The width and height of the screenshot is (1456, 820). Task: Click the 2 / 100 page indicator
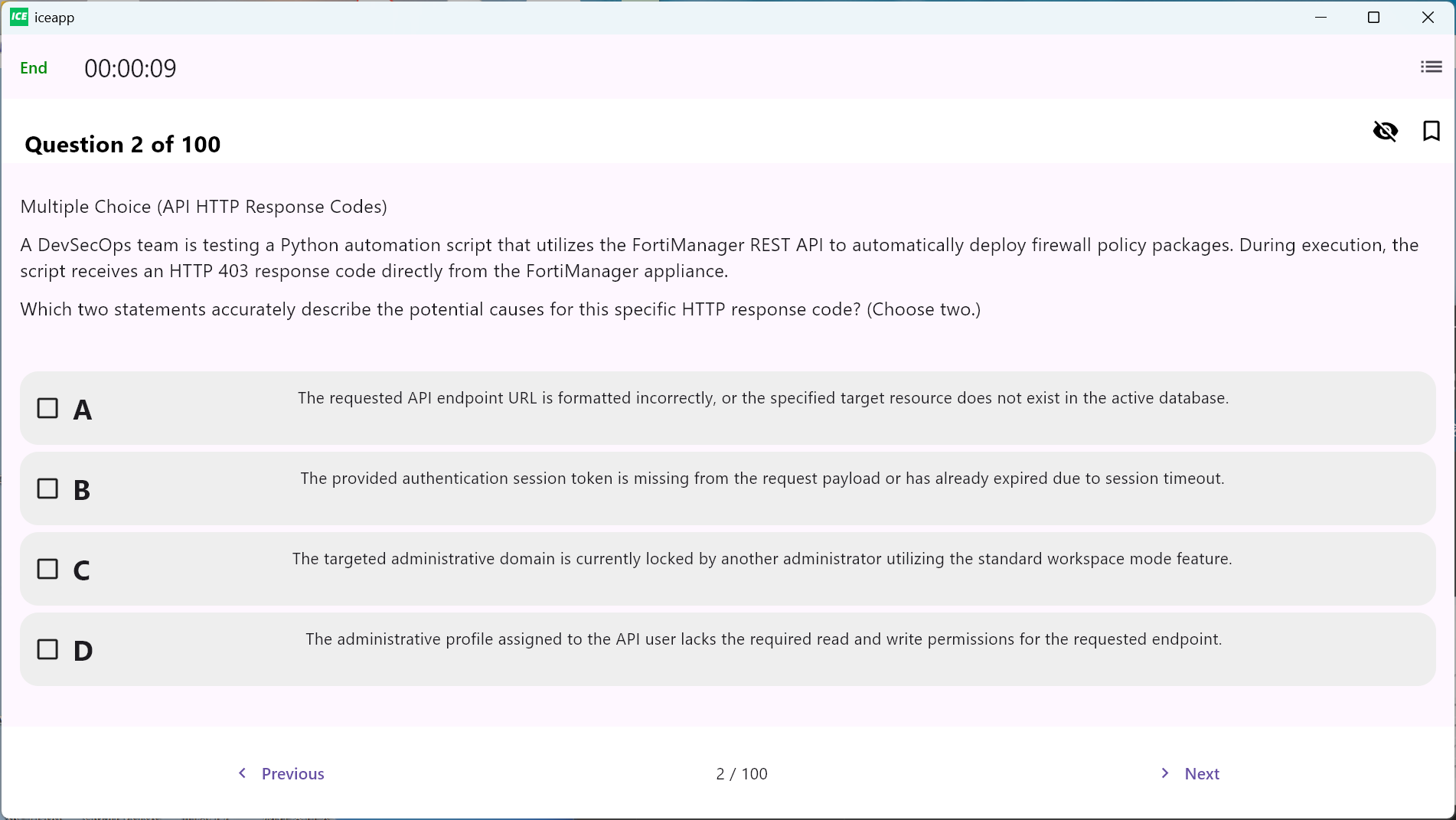[742, 773]
